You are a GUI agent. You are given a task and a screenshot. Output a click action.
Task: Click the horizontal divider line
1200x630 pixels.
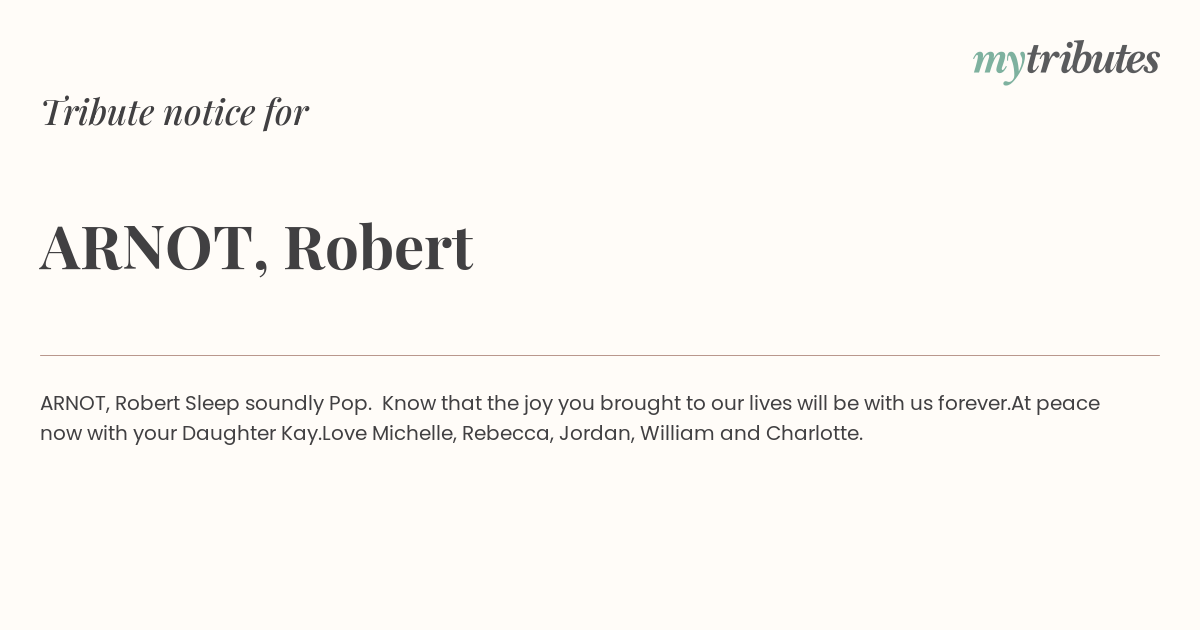tap(600, 355)
